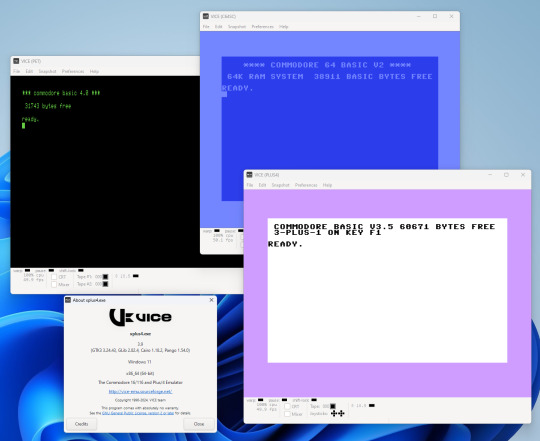This screenshot has height=441, width=540.
Task: Click the app icon in C64SC title bar
Action: [206, 16]
